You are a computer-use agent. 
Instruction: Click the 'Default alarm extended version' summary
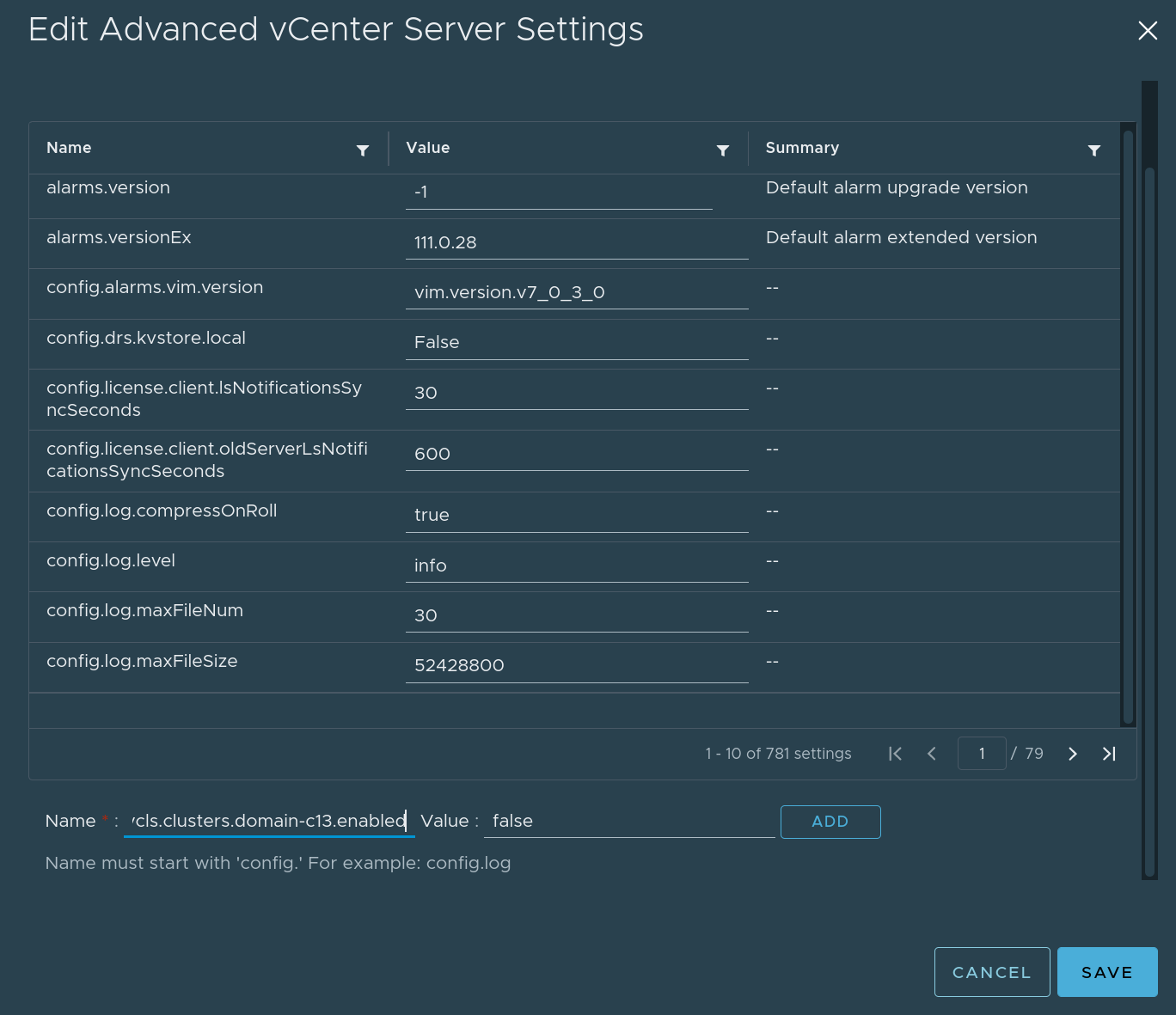pyautogui.click(x=901, y=237)
